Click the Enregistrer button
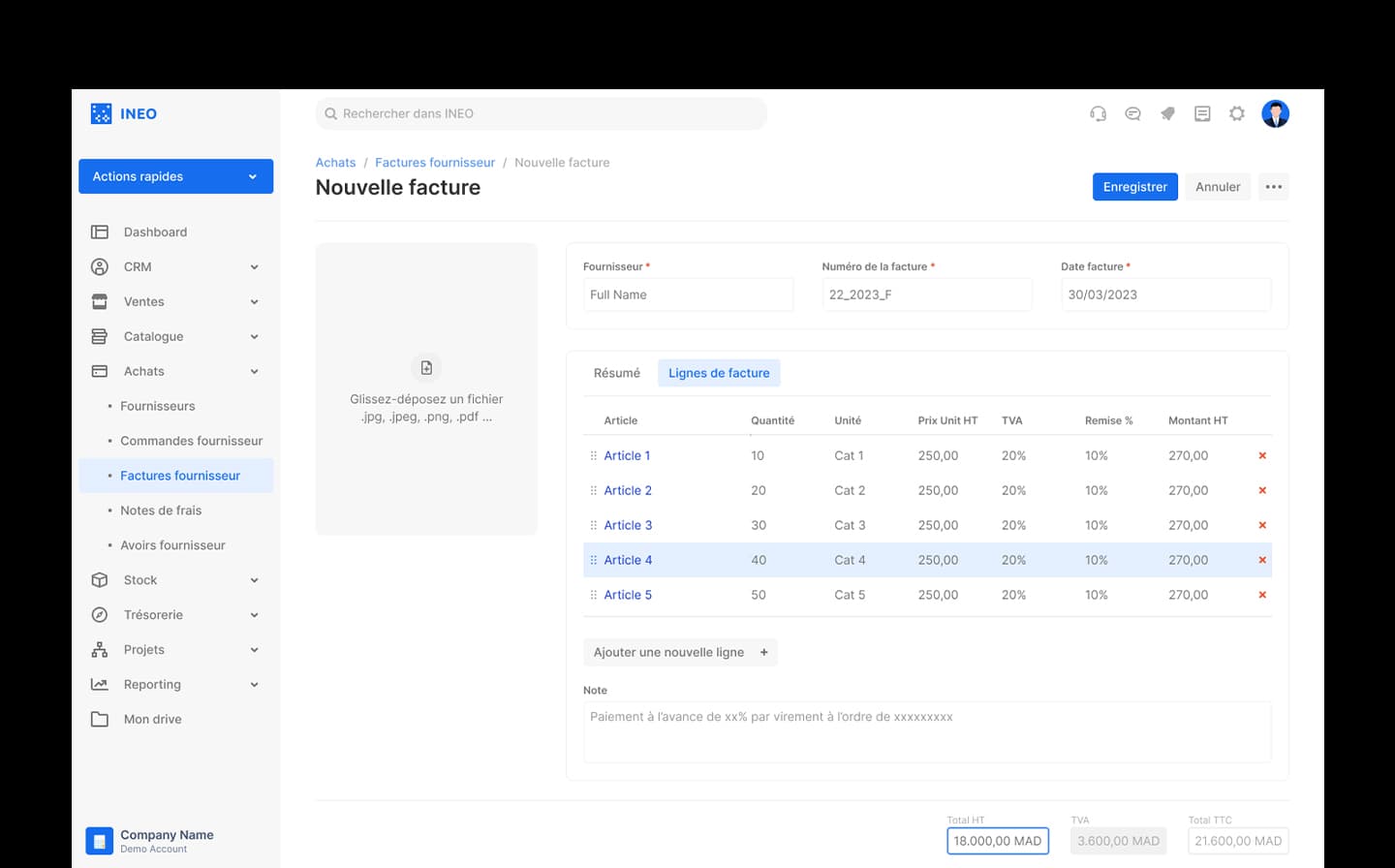This screenshot has width=1395, height=868. coord(1134,187)
